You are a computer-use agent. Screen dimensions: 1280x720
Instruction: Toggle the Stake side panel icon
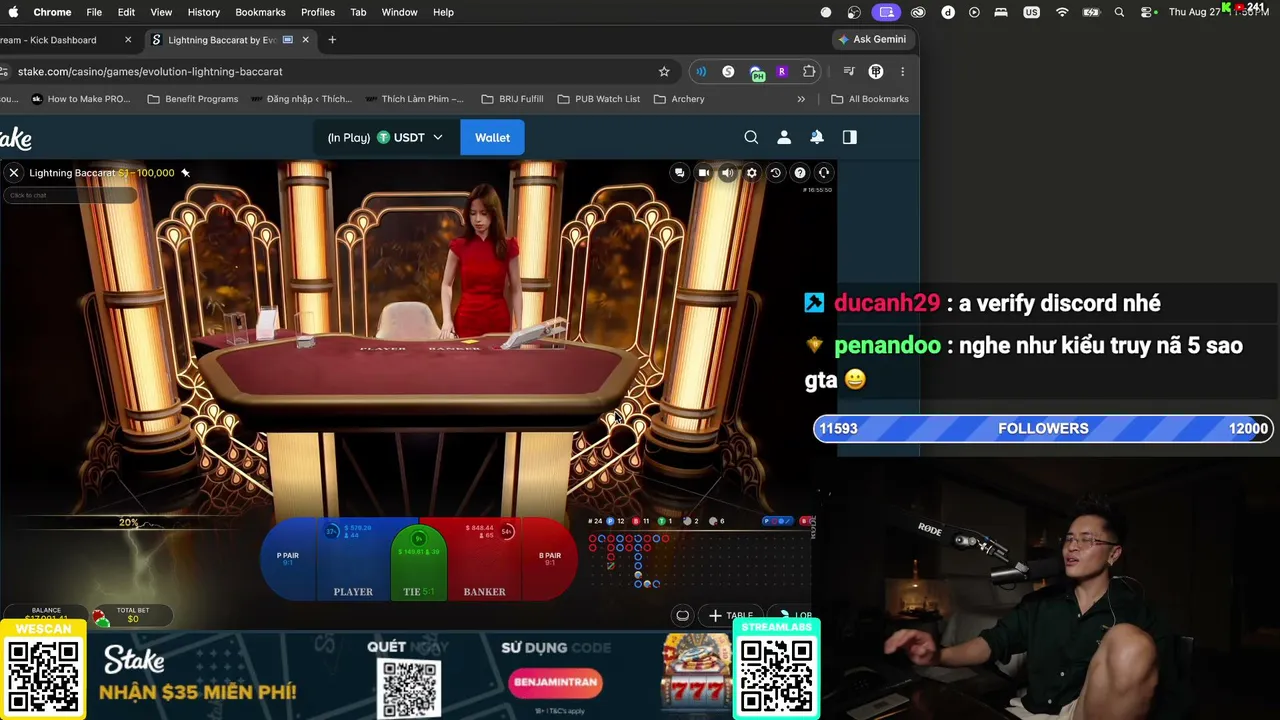[x=850, y=138]
